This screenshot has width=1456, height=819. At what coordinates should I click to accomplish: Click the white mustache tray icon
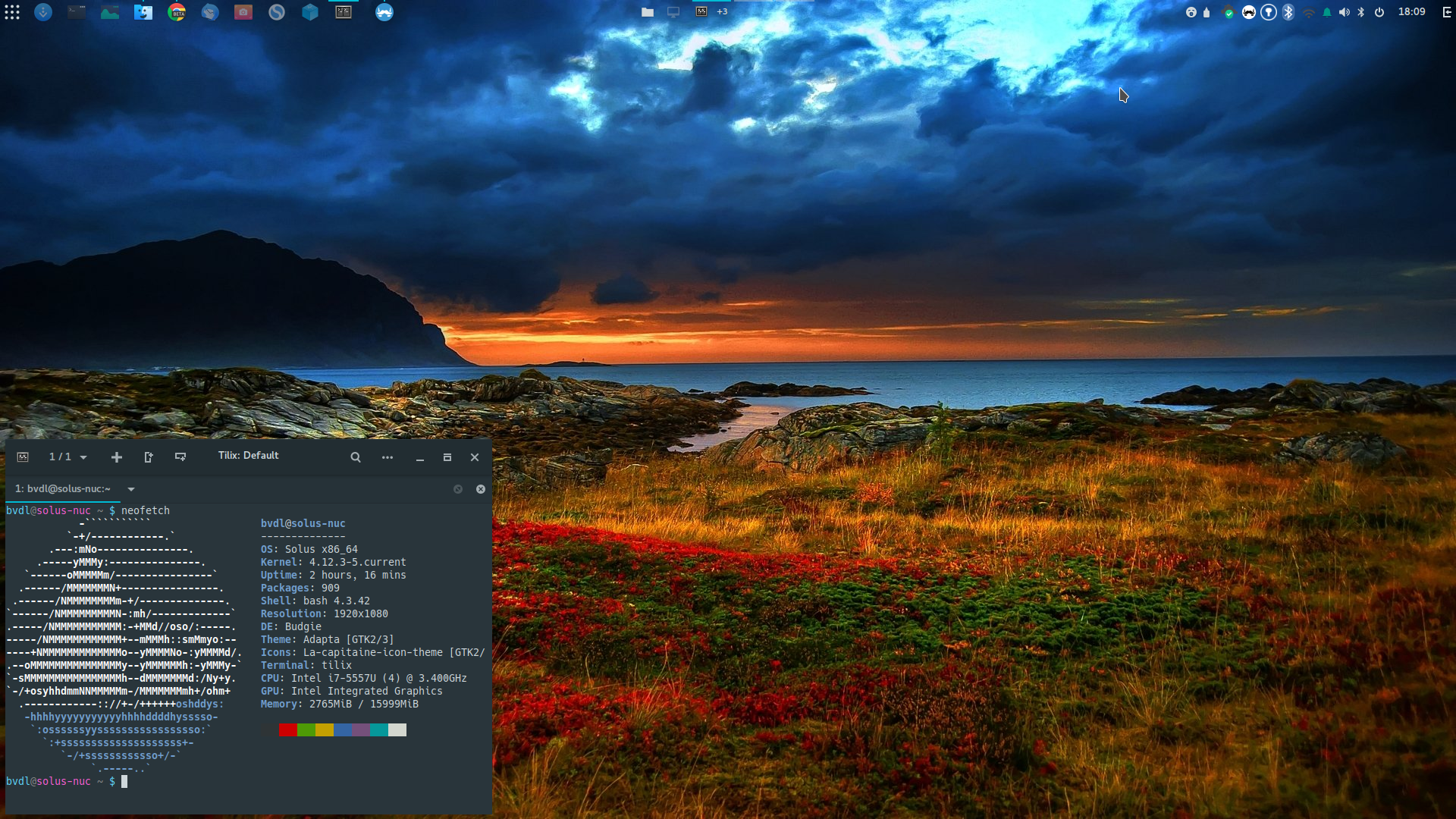pos(1248,12)
